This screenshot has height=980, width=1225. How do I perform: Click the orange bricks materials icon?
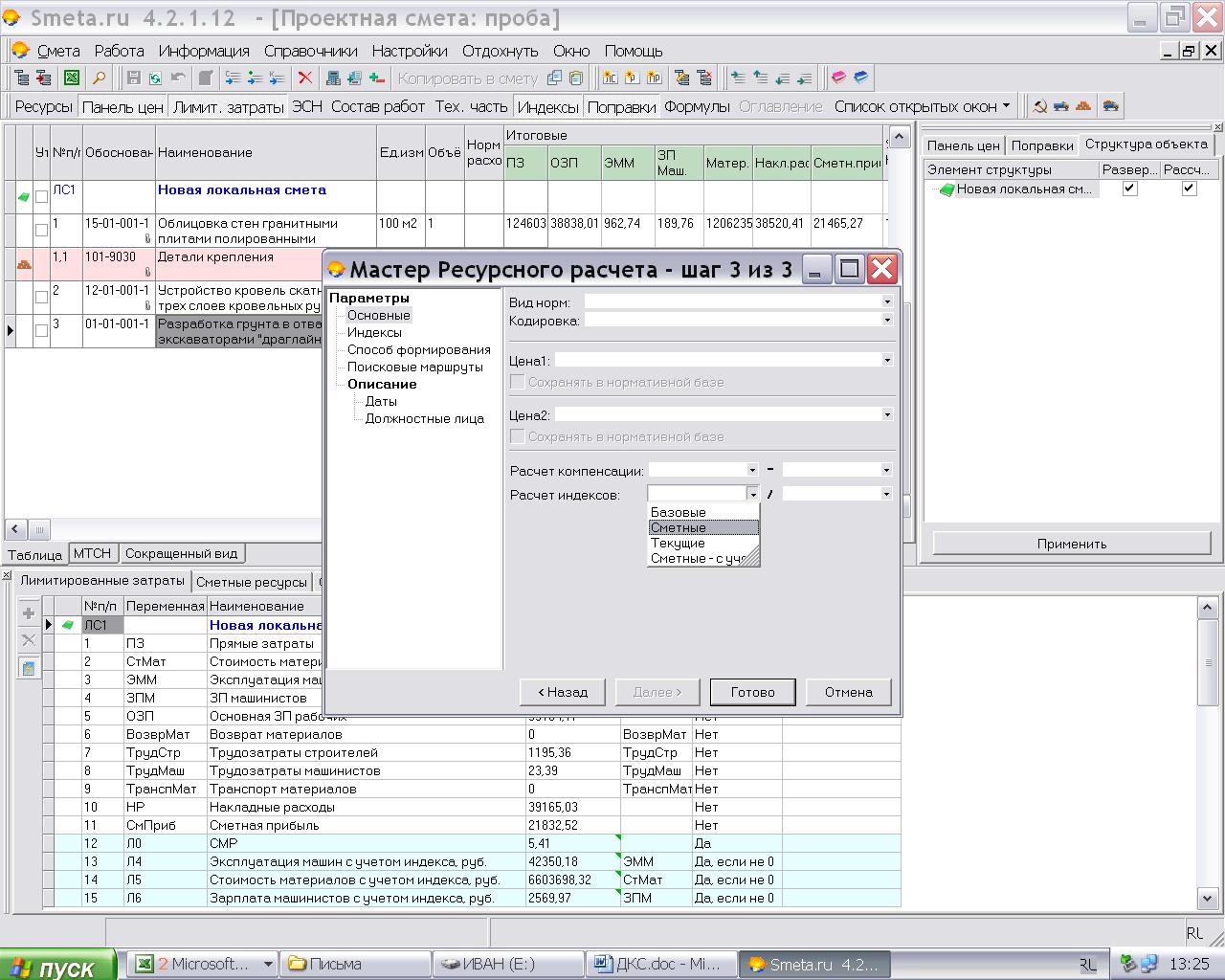pyautogui.click(x=1083, y=106)
